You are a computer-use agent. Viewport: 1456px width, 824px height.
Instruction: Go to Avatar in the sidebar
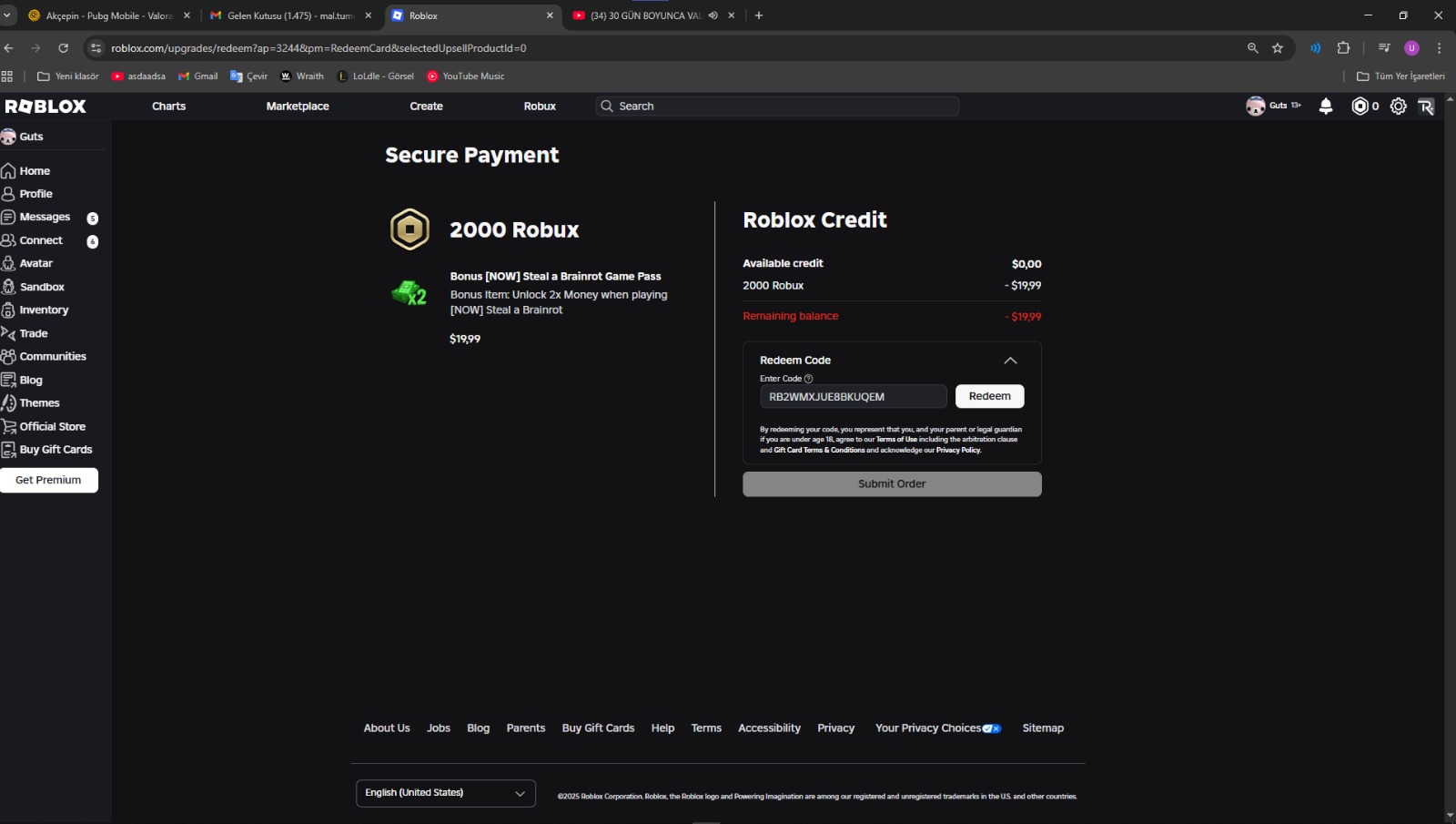click(27, 264)
